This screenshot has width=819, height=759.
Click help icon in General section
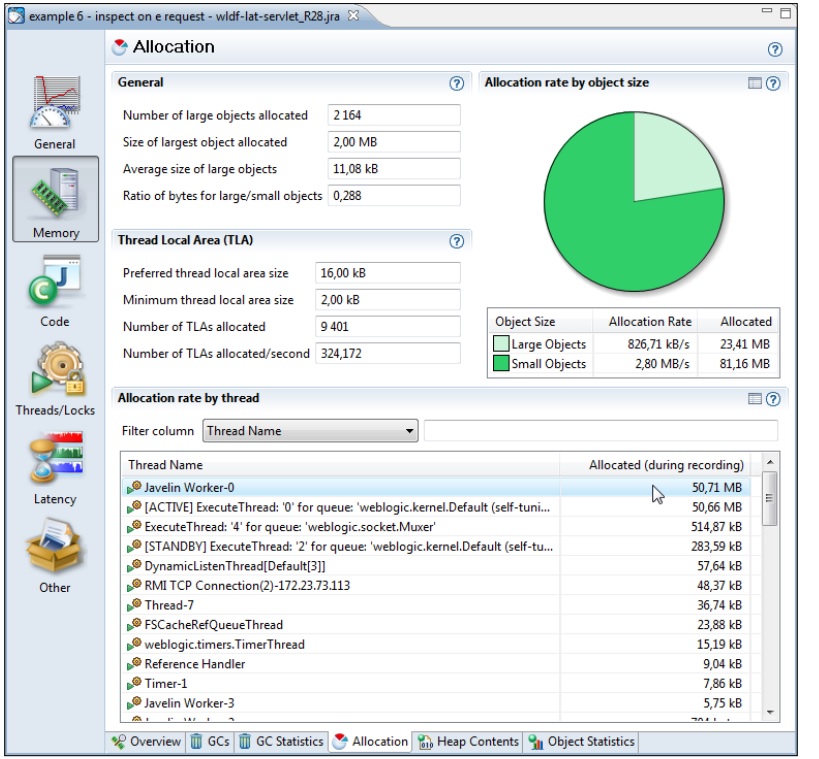(x=456, y=84)
